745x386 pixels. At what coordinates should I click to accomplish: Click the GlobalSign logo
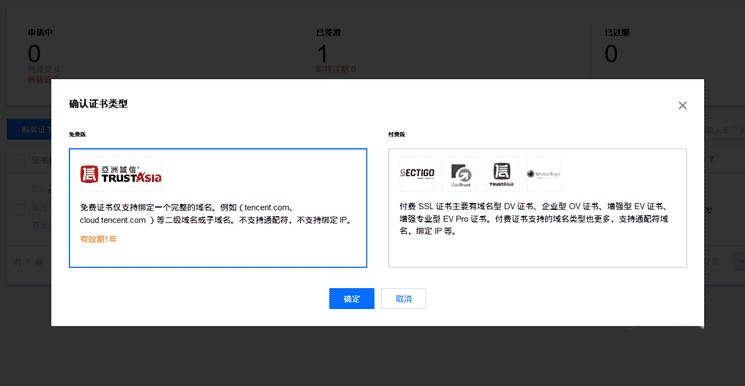(x=544, y=174)
